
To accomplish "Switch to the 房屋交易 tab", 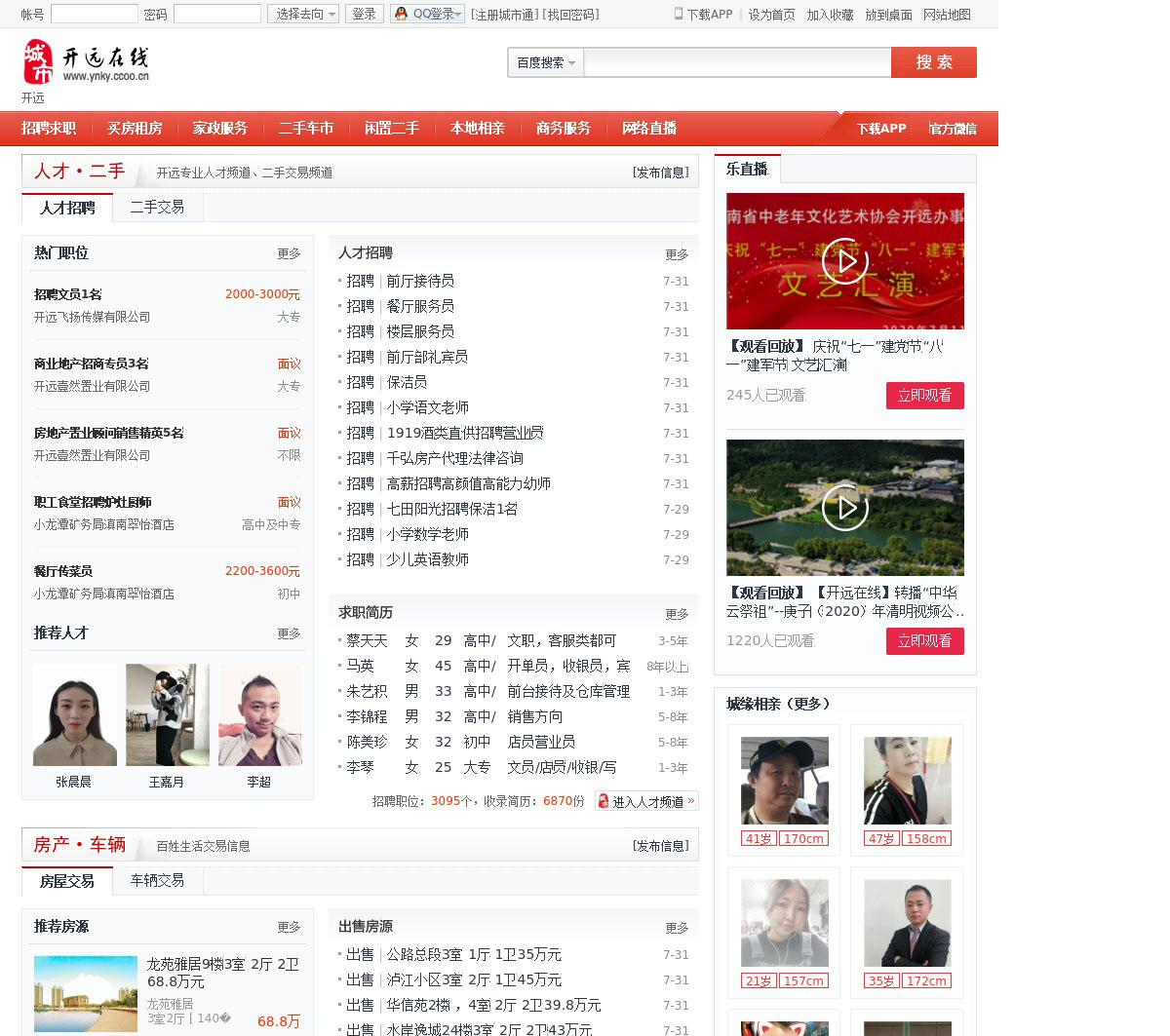I will (x=67, y=881).
